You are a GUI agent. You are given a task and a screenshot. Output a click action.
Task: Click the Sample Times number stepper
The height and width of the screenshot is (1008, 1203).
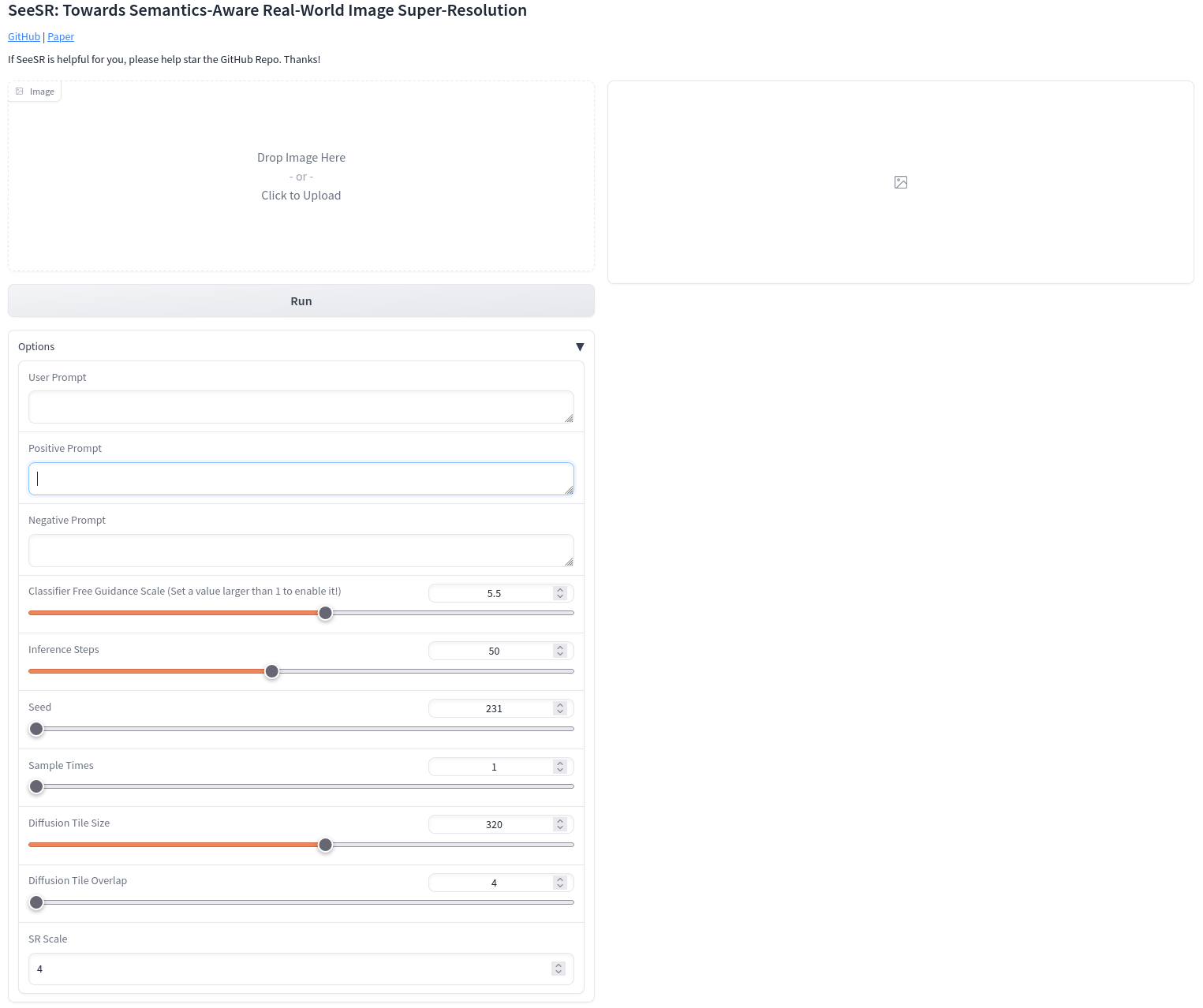point(560,767)
